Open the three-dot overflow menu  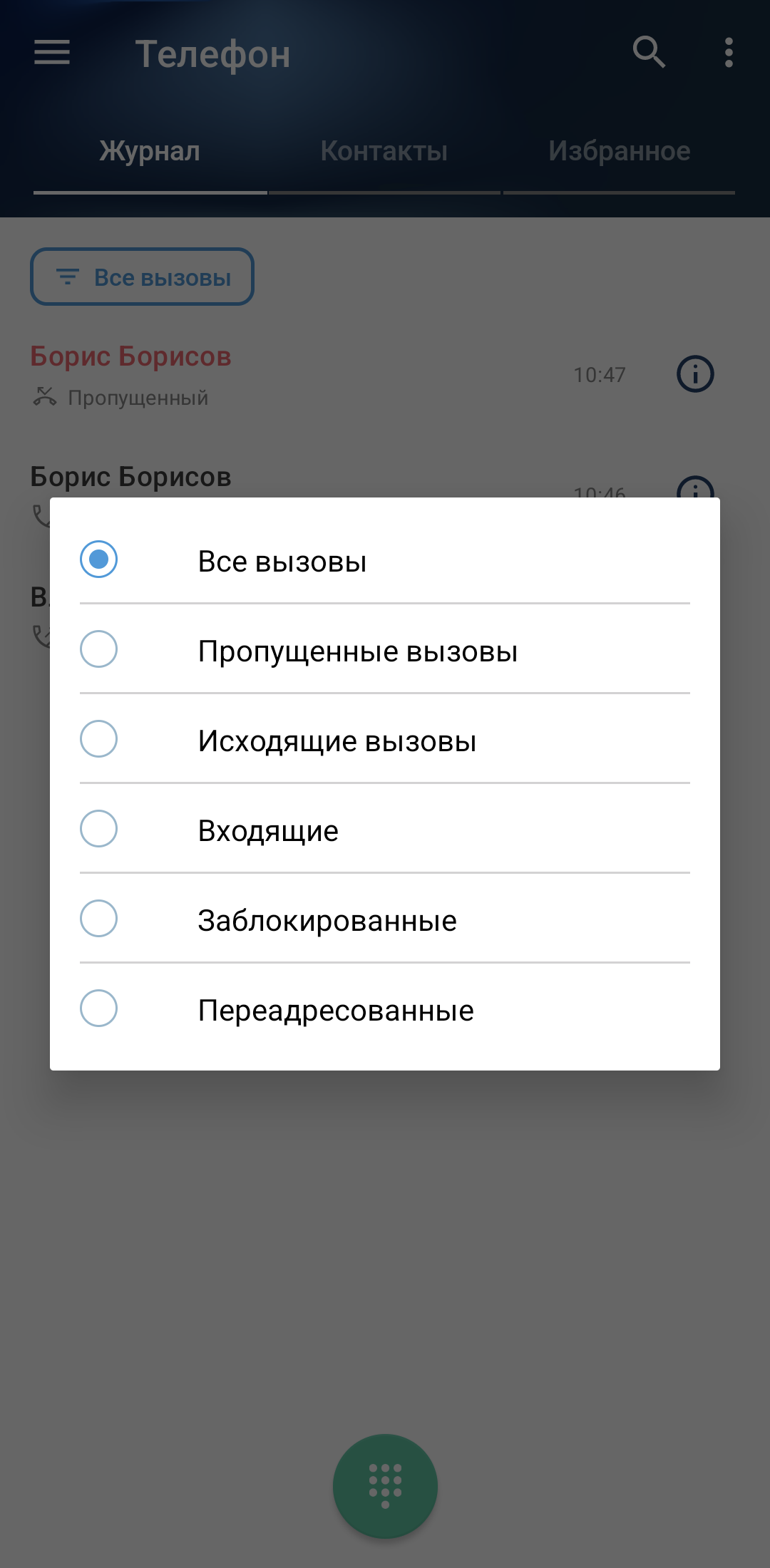point(728,53)
